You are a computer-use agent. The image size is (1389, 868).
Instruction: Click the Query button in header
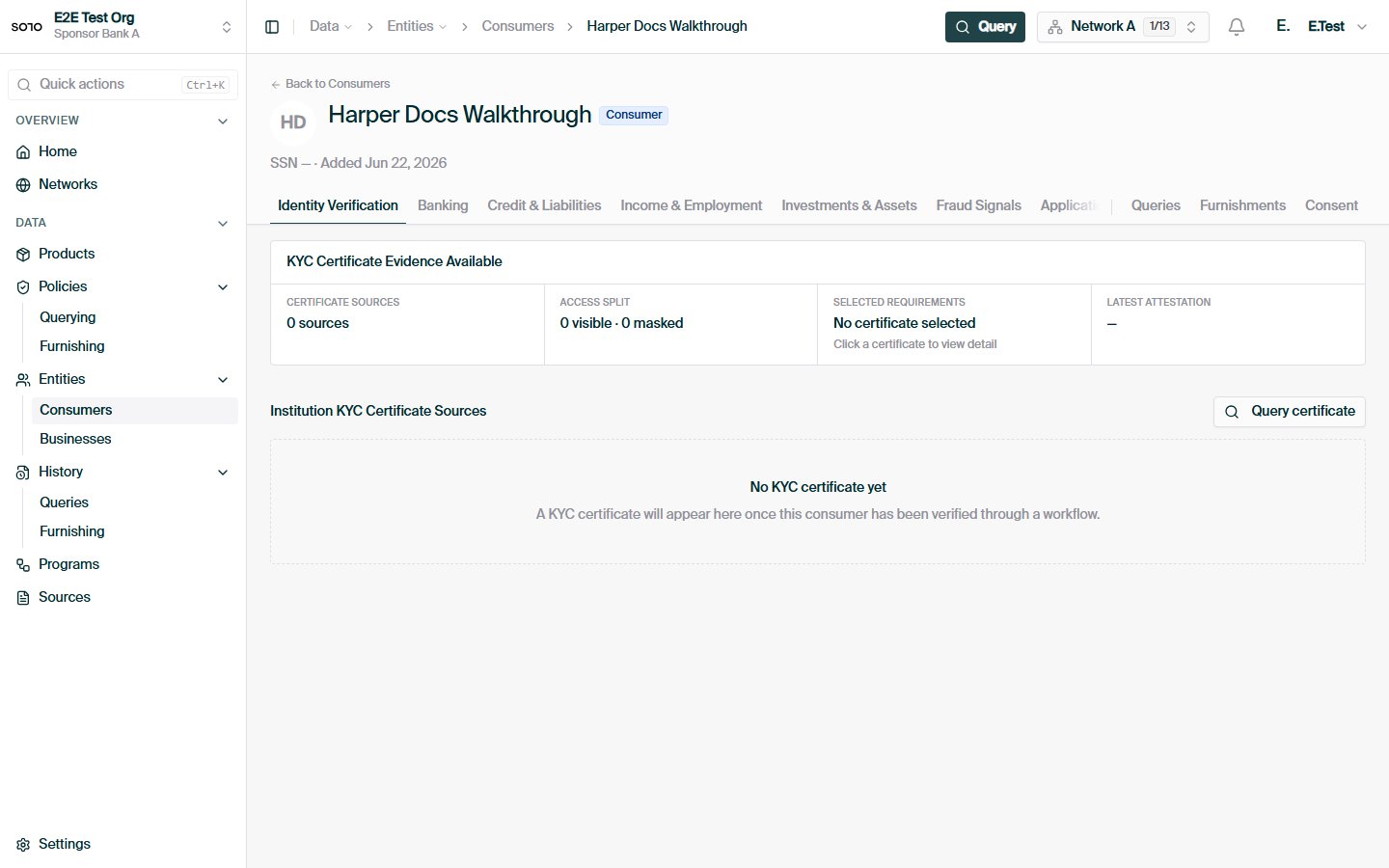click(x=985, y=27)
